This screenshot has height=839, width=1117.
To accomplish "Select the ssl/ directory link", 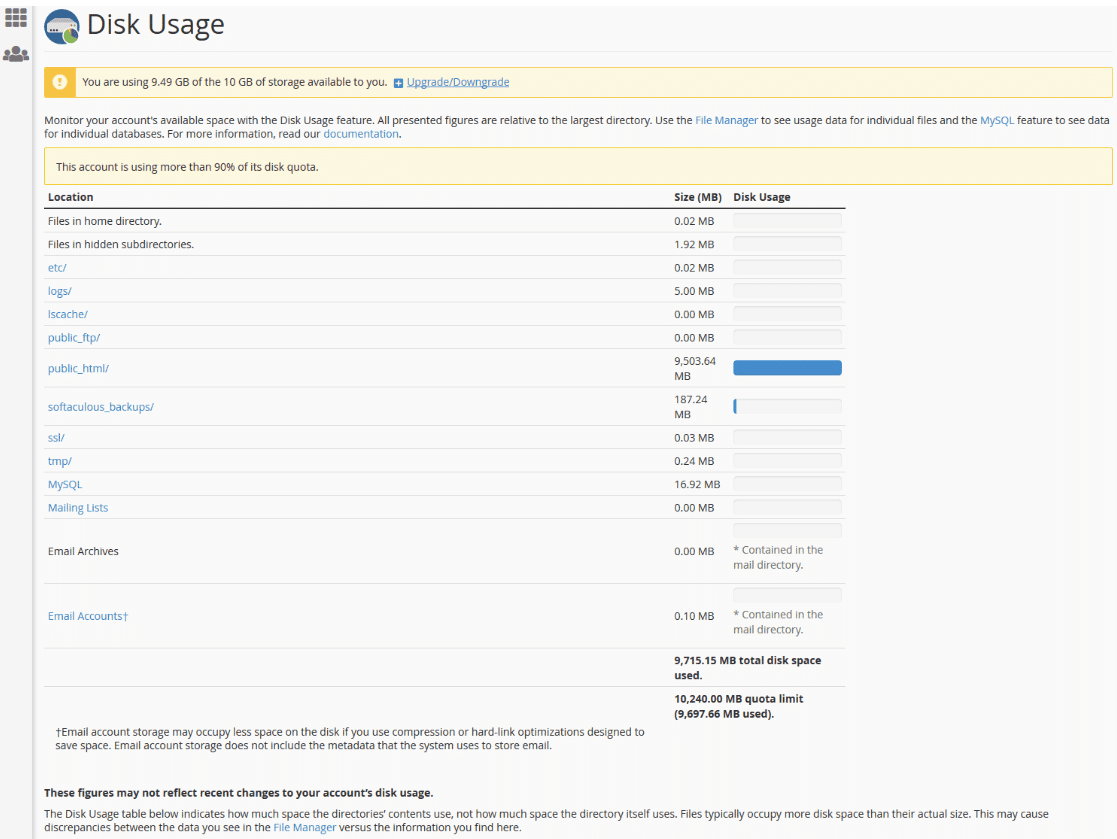I will click(x=56, y=438).
